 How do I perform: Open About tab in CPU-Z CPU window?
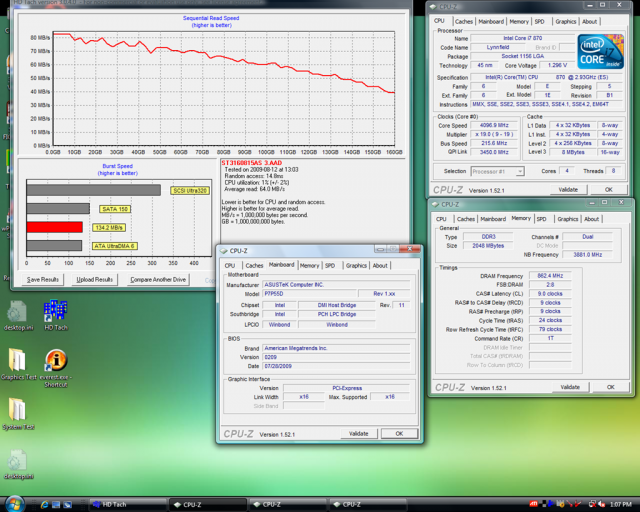pyautogui.click(x=589, y=22)
